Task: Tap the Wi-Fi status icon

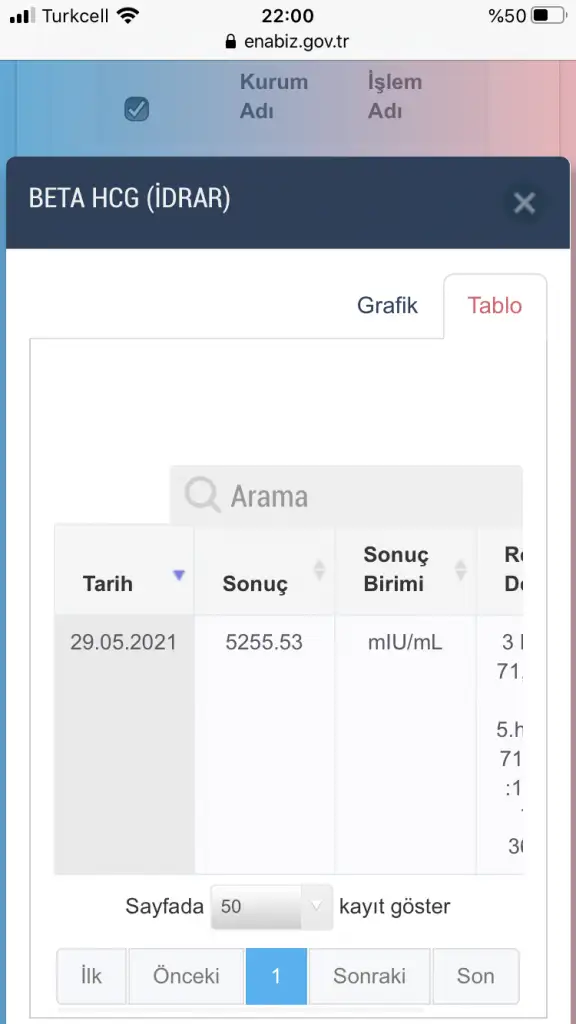Action: [x=128, y=16]
